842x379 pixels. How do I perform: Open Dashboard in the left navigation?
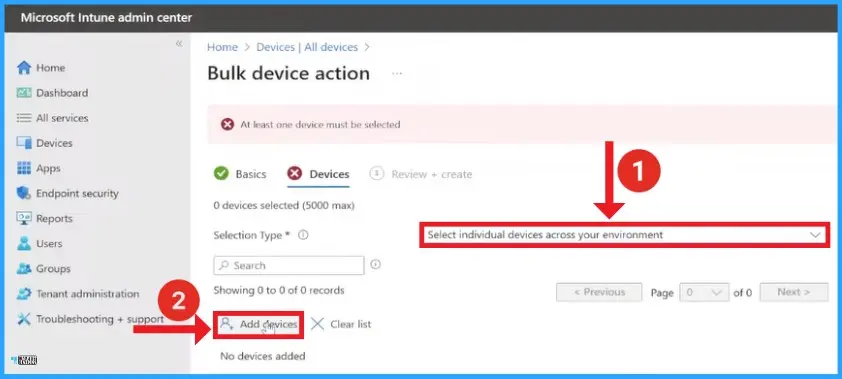tap(62, 93)
